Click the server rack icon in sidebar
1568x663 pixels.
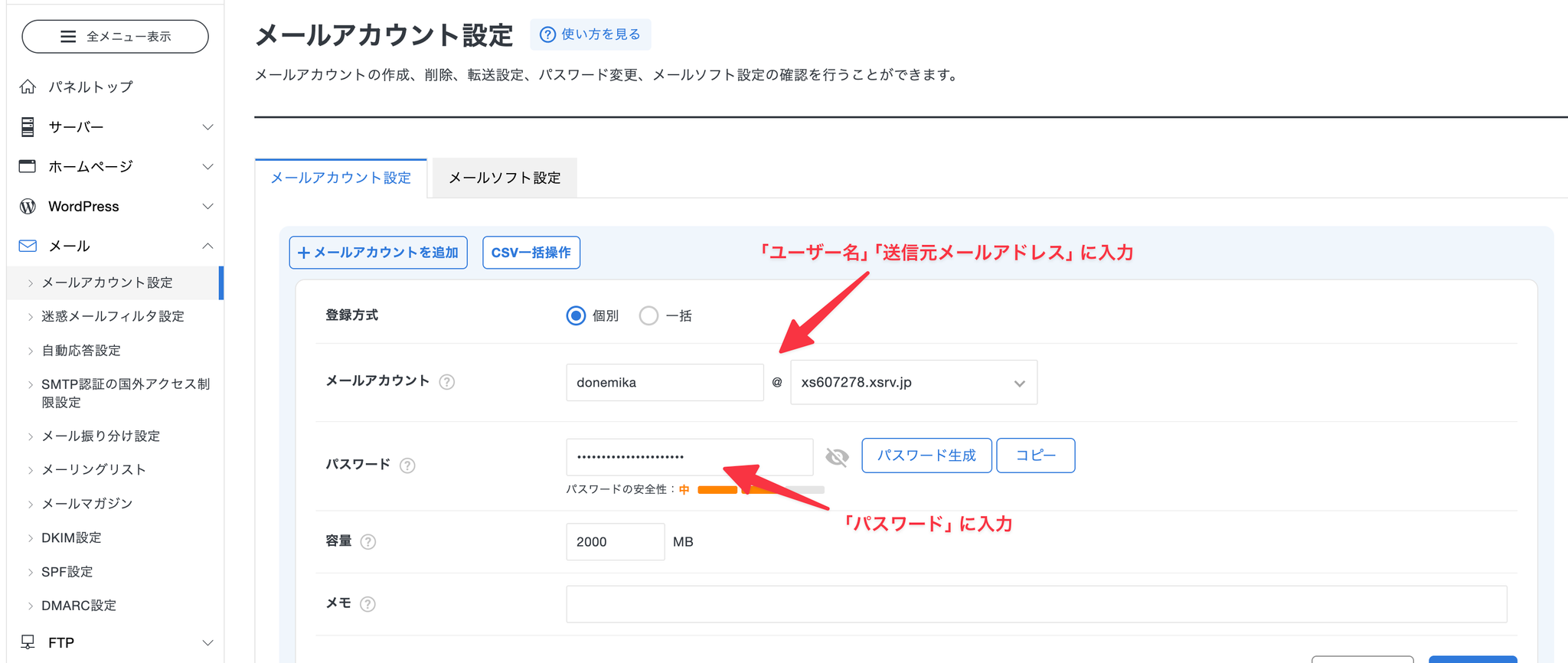pos(28,126)
